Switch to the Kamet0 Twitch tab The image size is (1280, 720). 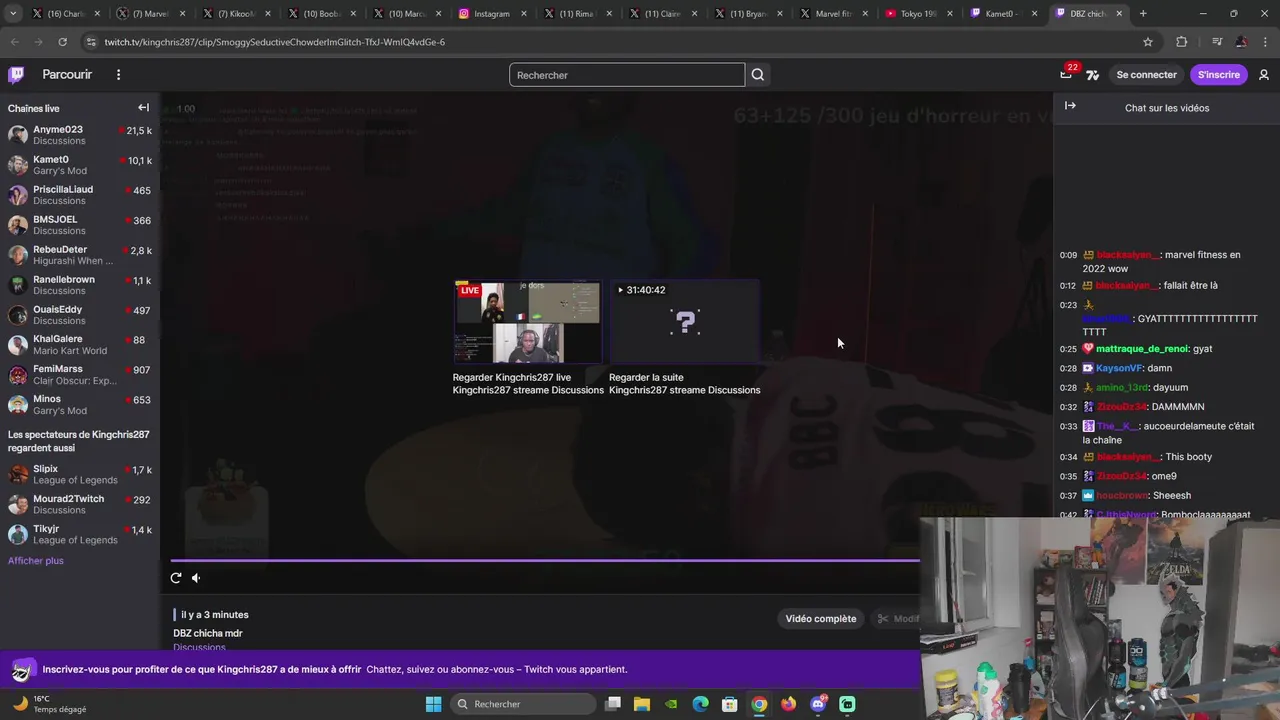(999, 14)
